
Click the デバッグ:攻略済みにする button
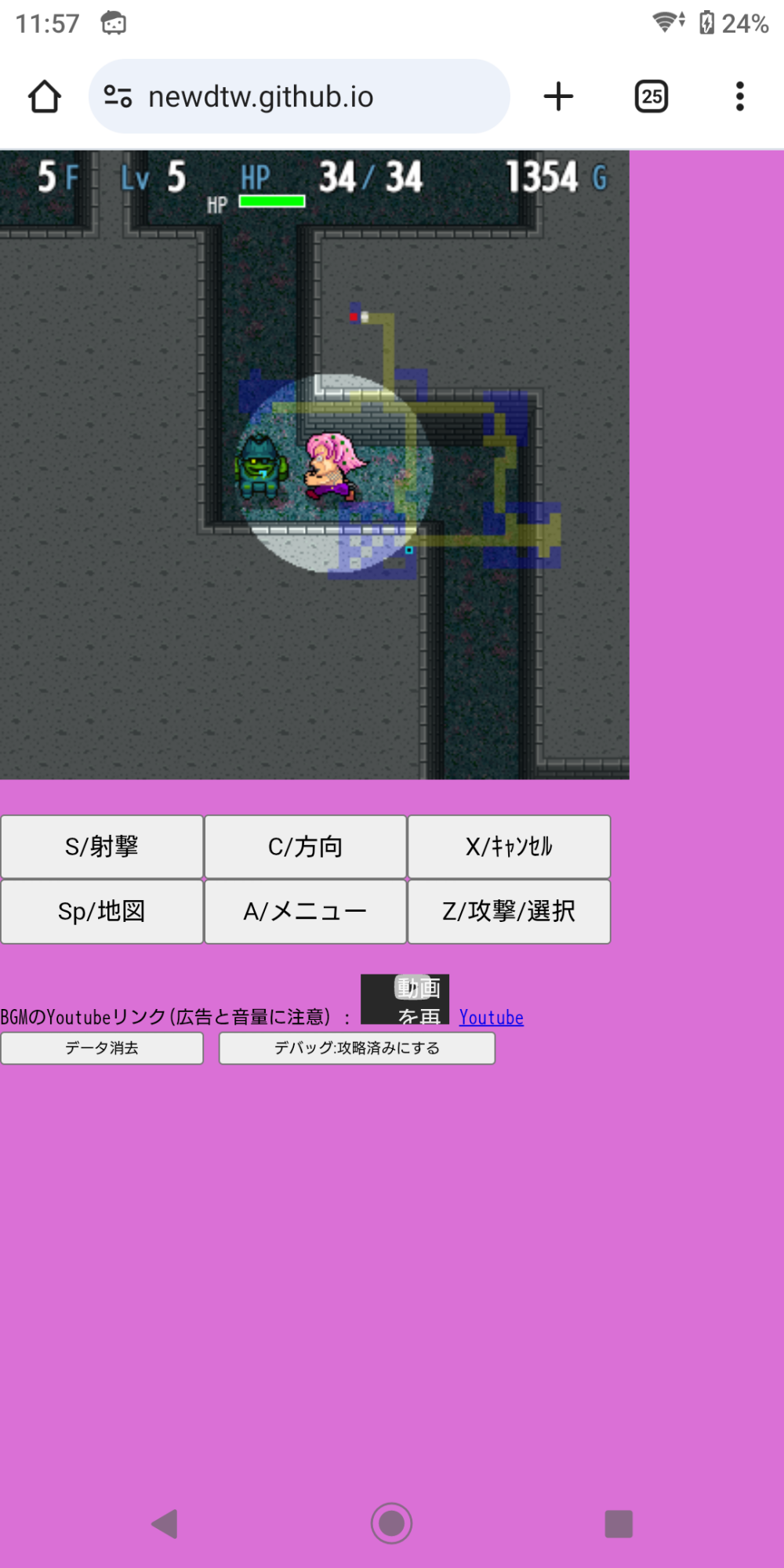(357, 1048)
